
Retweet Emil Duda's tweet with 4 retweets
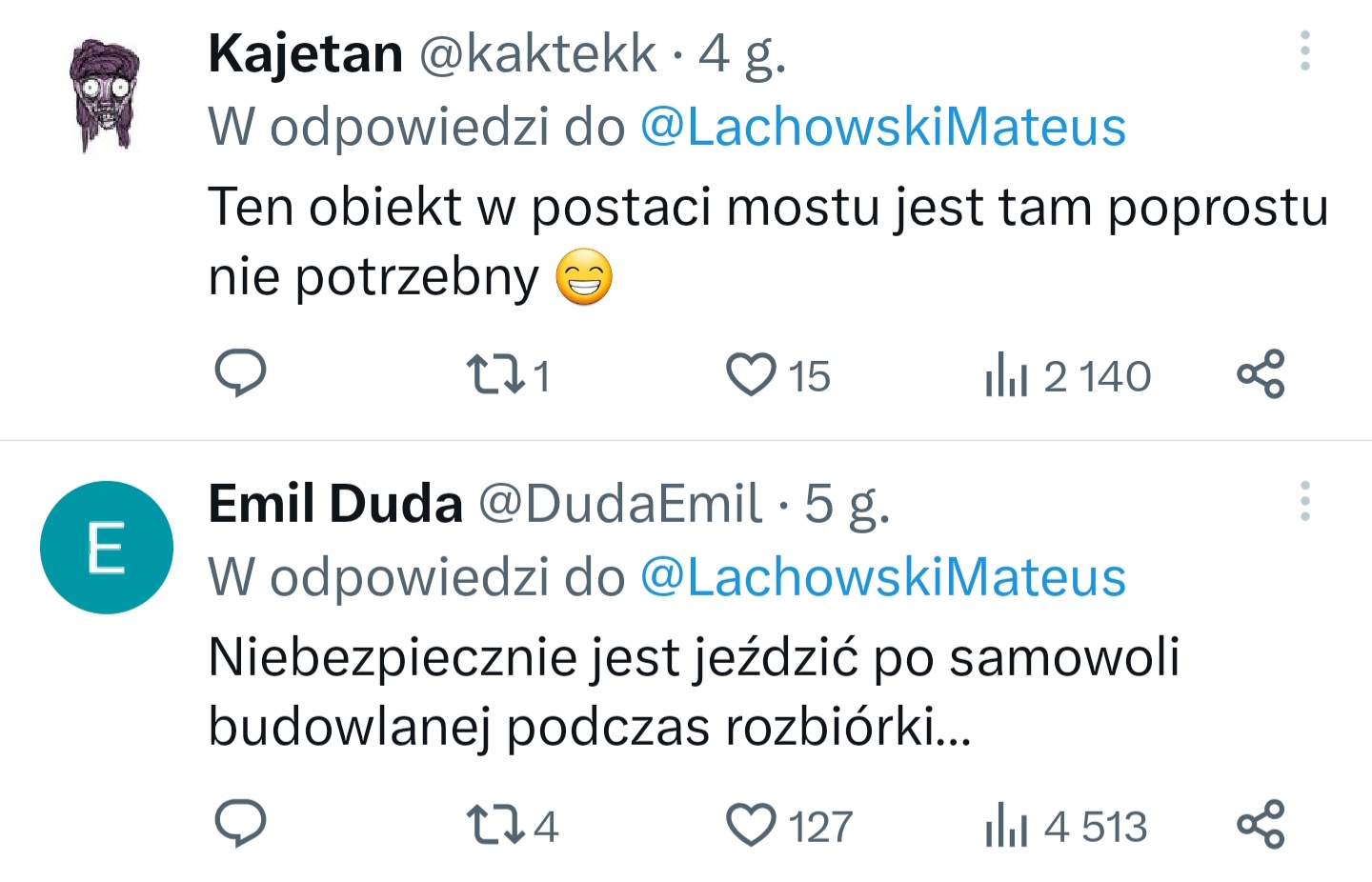tap(512, 826)
